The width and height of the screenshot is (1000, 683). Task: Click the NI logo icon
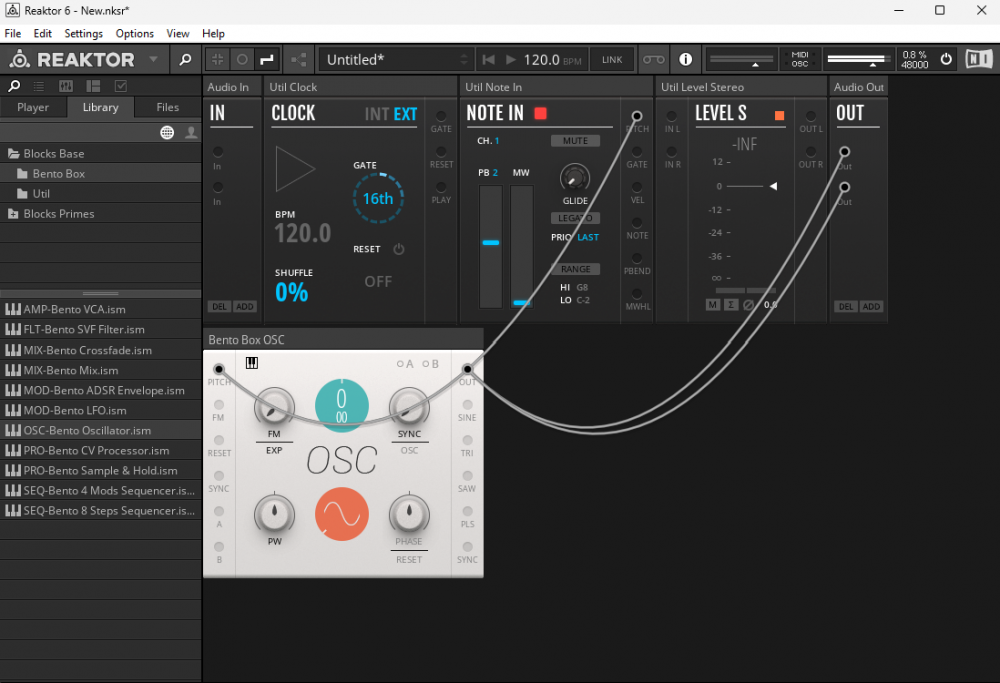(x=979, y=59)
